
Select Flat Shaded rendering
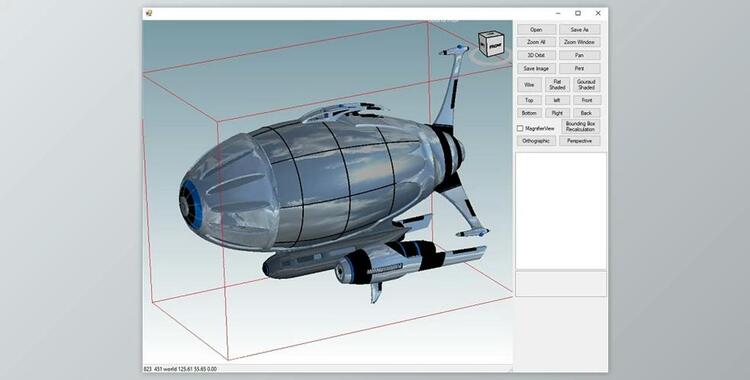557,85
